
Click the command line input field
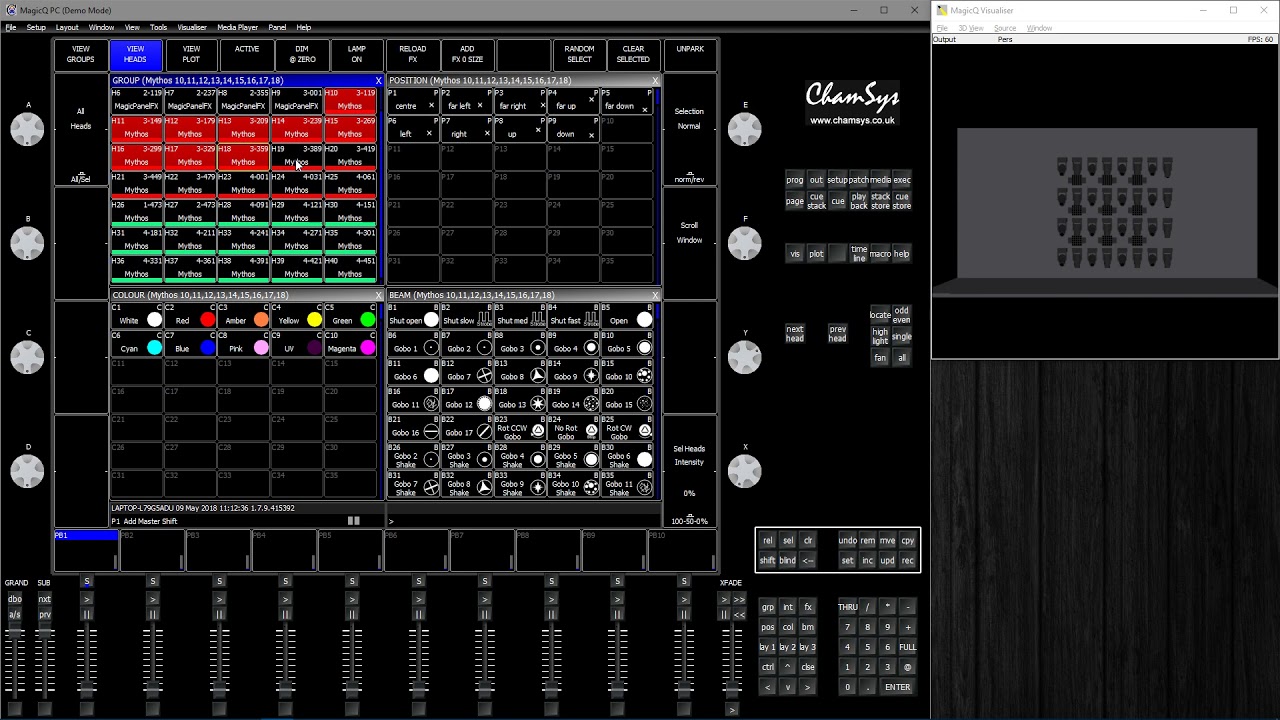[524, 521]
